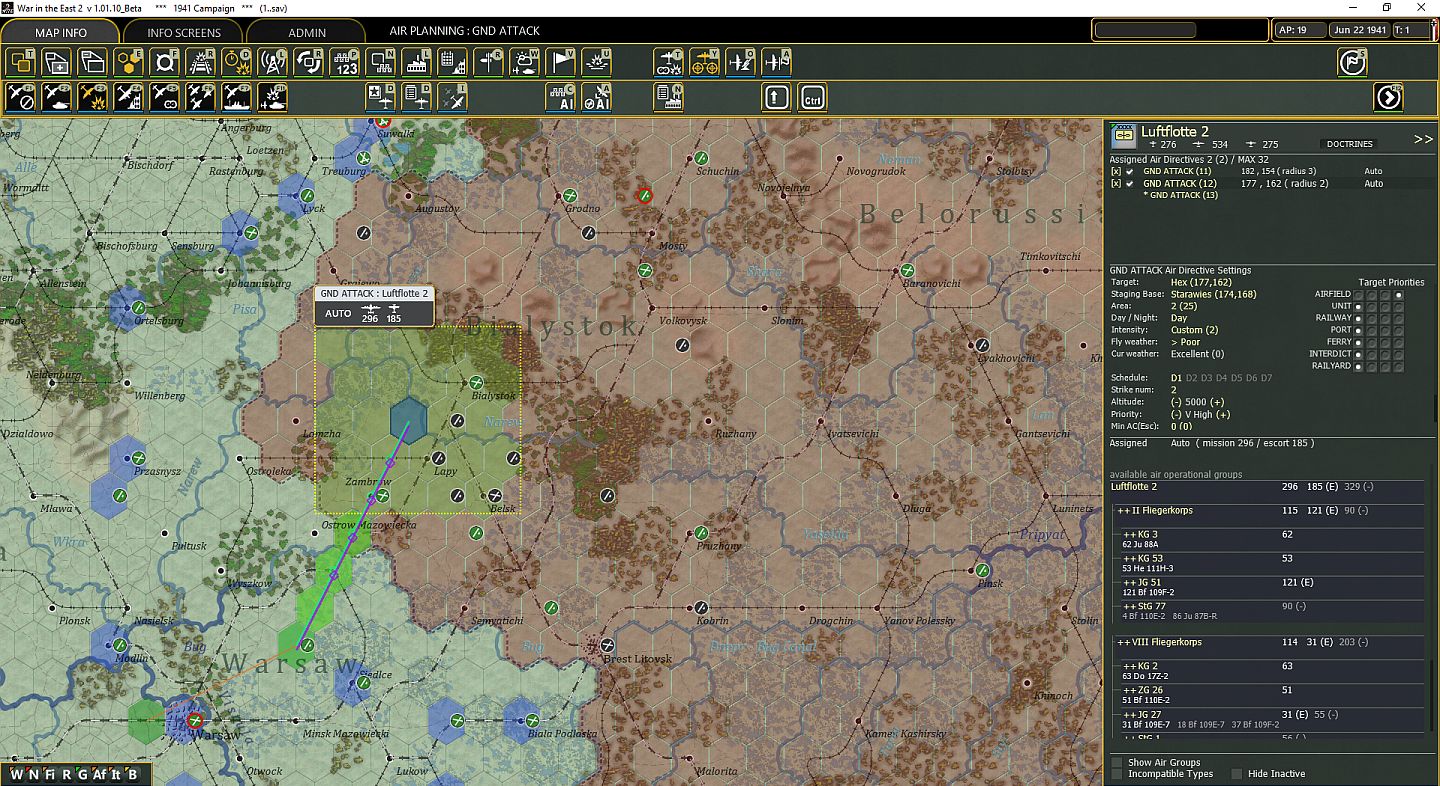
Task: Open the ADMIN tab
Action: coord(307,32)
